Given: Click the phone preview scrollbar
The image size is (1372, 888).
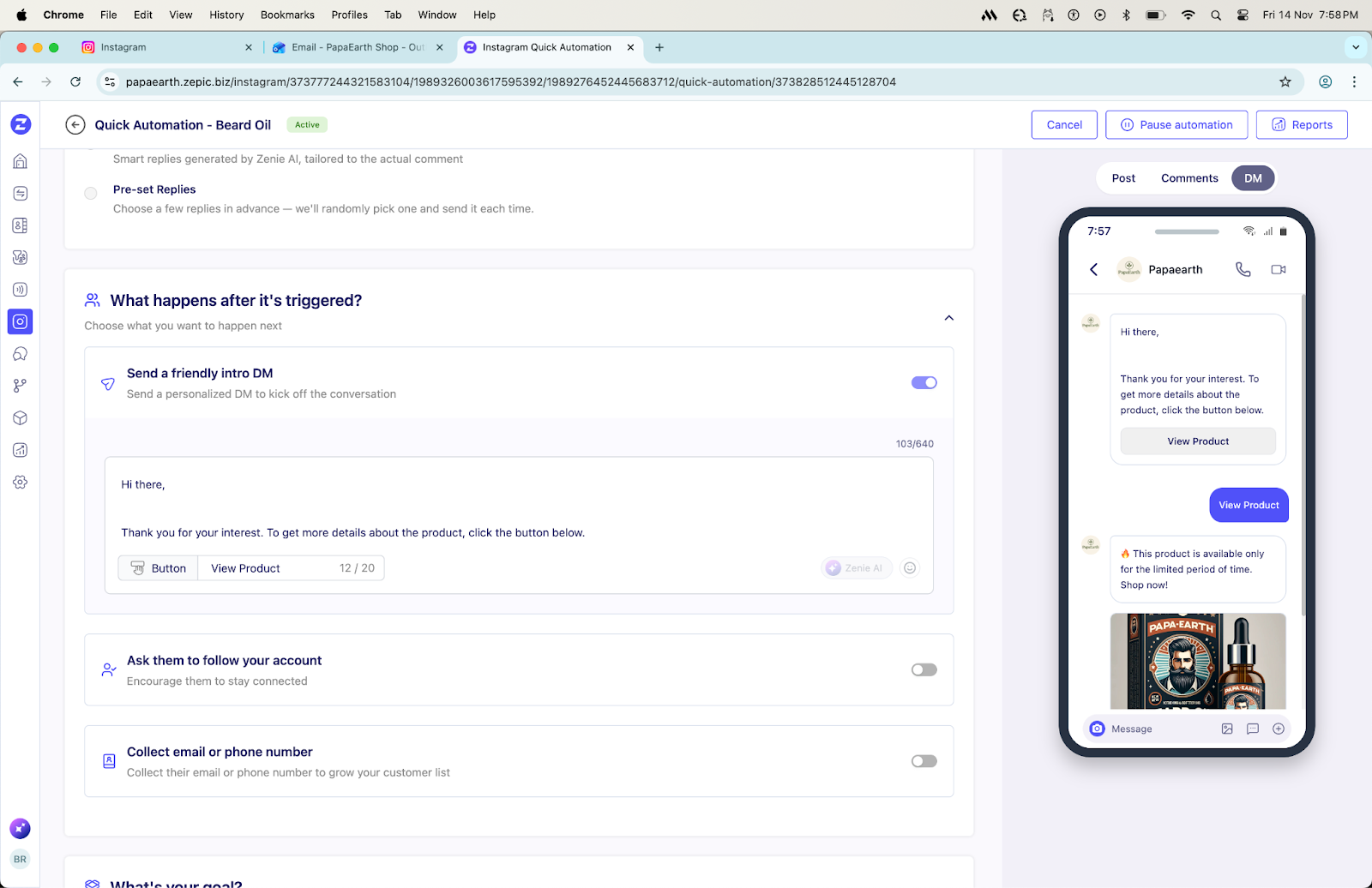Looking at the screenshot, I should [x=1303, y=454].
